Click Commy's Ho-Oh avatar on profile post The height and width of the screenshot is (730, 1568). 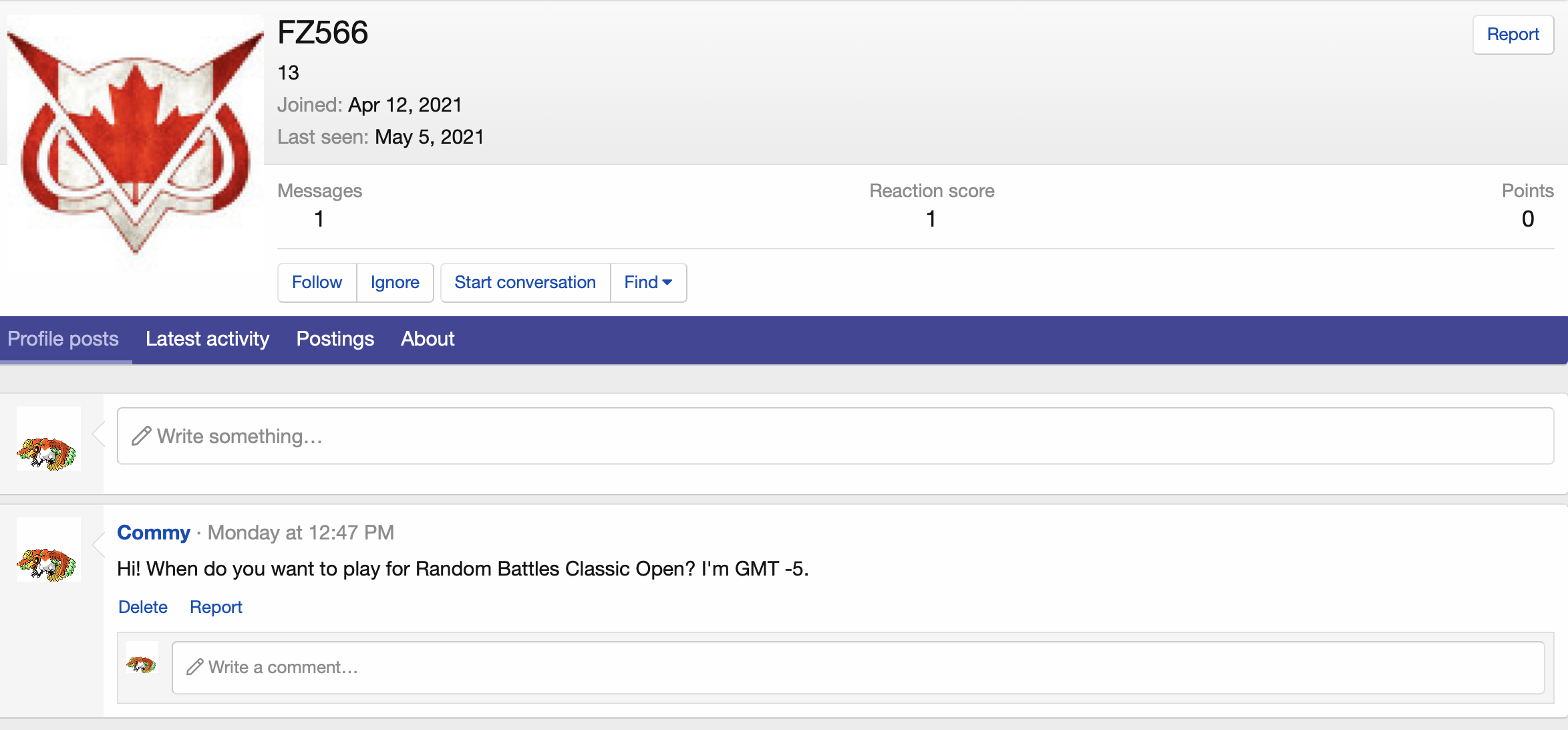[x=48, y=550]
